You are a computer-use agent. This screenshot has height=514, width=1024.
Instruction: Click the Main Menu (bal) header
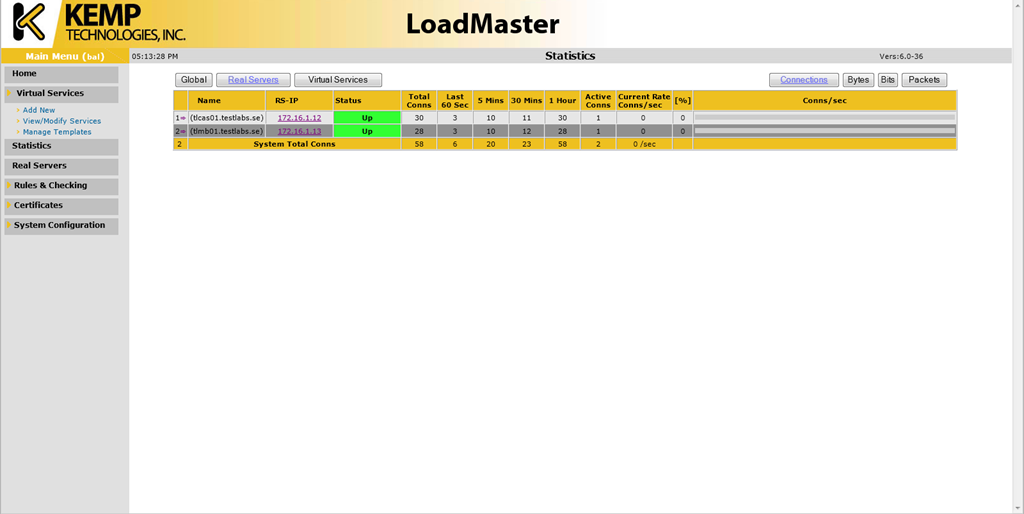65,56
